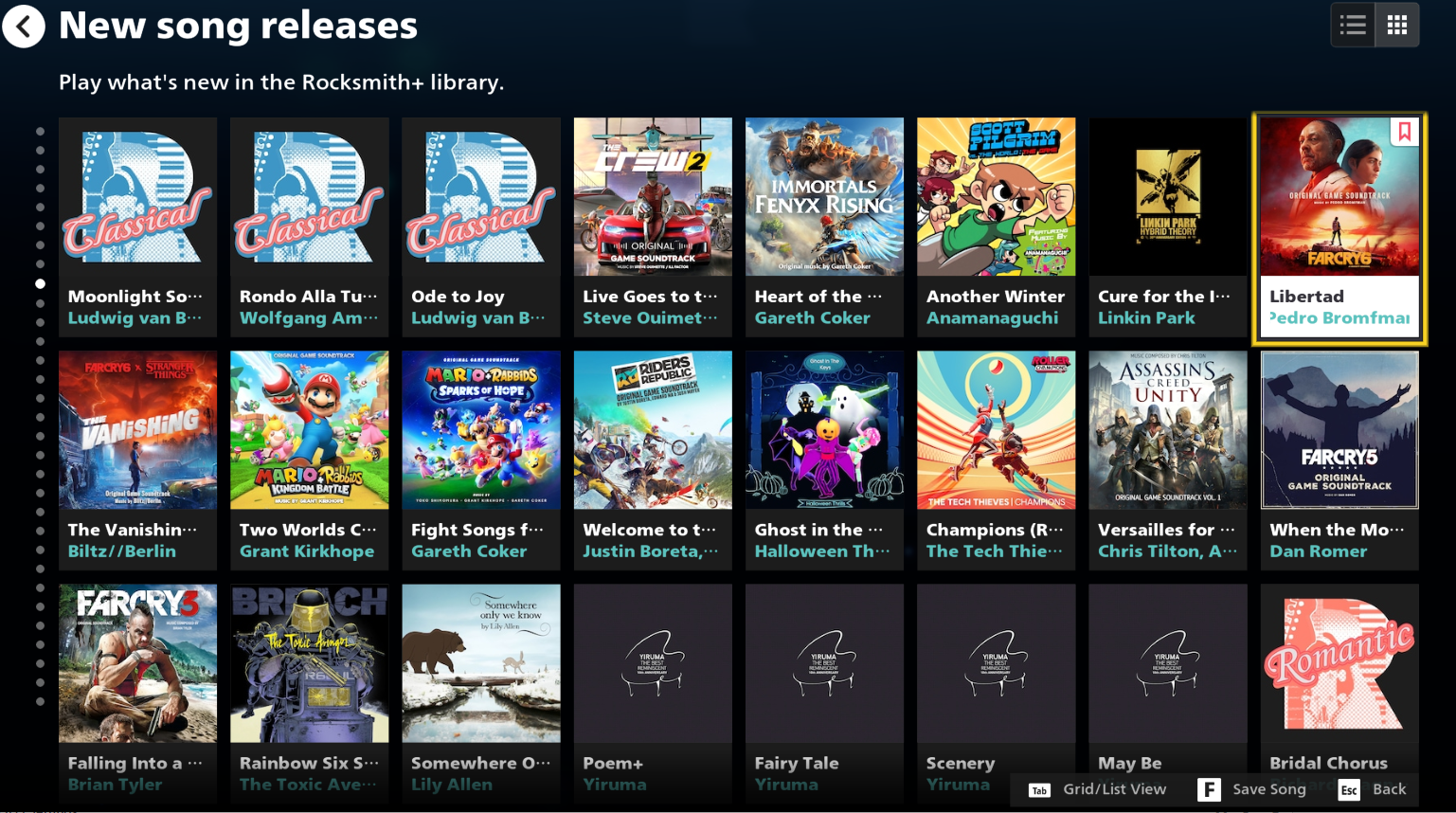Open the Yiruma cover above Poem+
Screen dimensions: 1456x813
coord(653,663)
